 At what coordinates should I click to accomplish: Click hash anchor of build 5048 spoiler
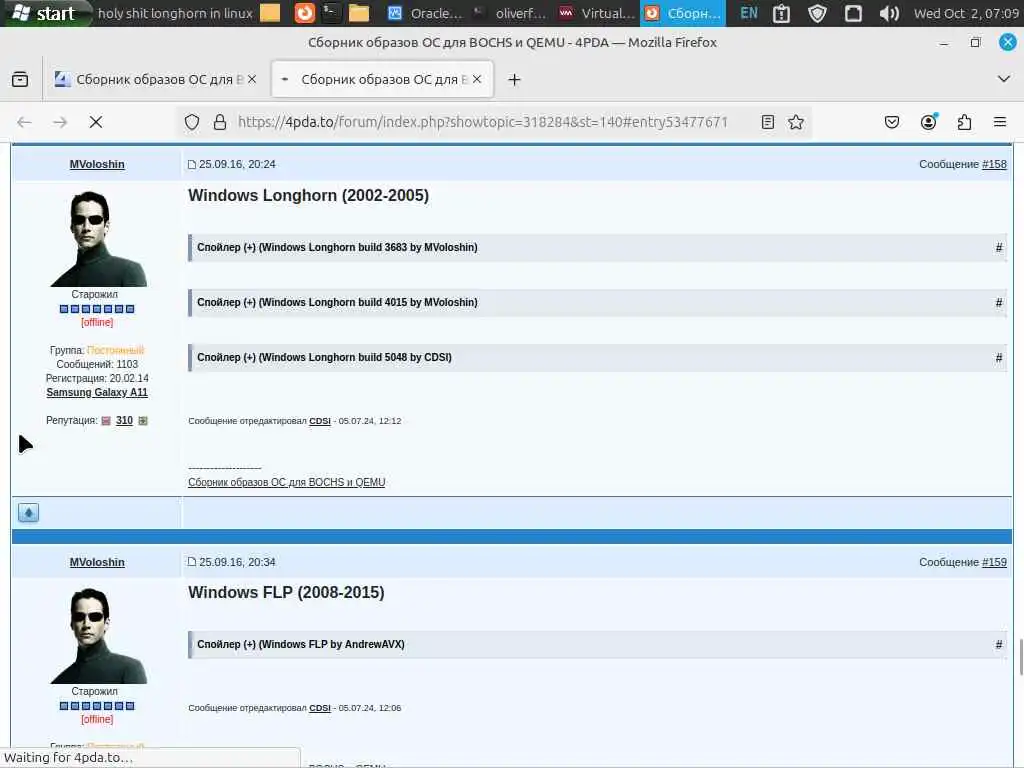(x=999, y=357)
